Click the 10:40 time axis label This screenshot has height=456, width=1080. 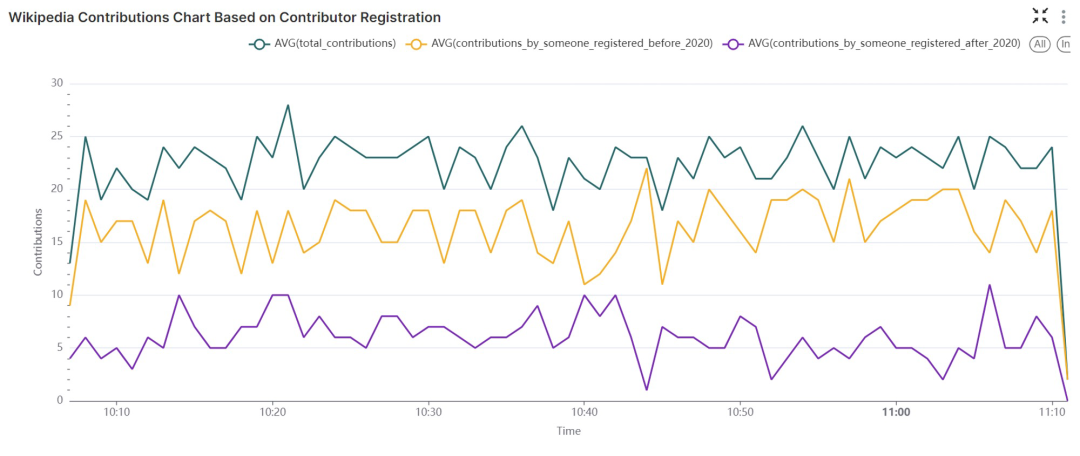584,412
